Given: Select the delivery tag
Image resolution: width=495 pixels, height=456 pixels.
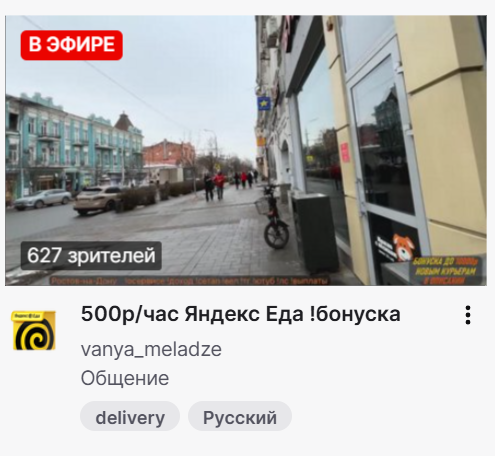Looking at the screenshot, I should tap(130, 417).
